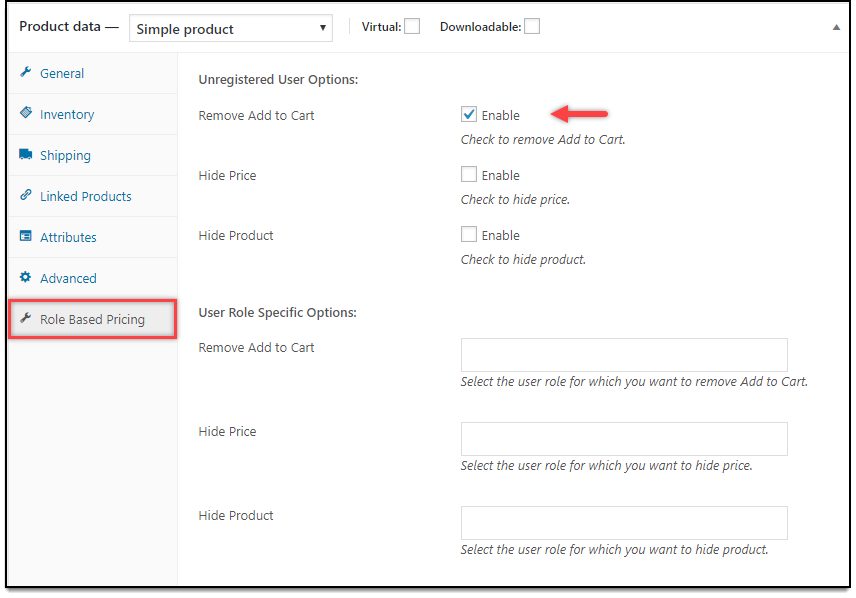Viewport: 856px width, 598px height.
Task: Open the Simple product type dropdown
Action: click(231, 29)
